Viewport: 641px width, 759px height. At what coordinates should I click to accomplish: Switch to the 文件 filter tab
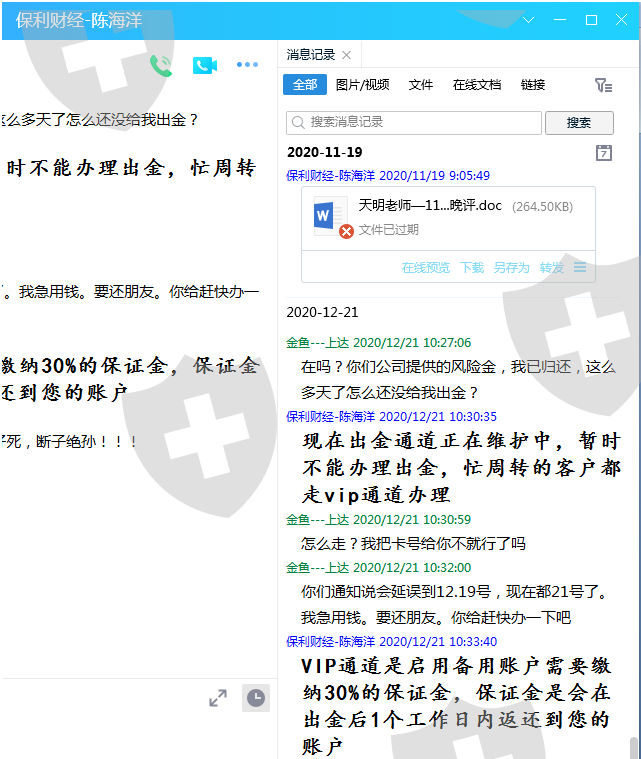click(421, 85)
